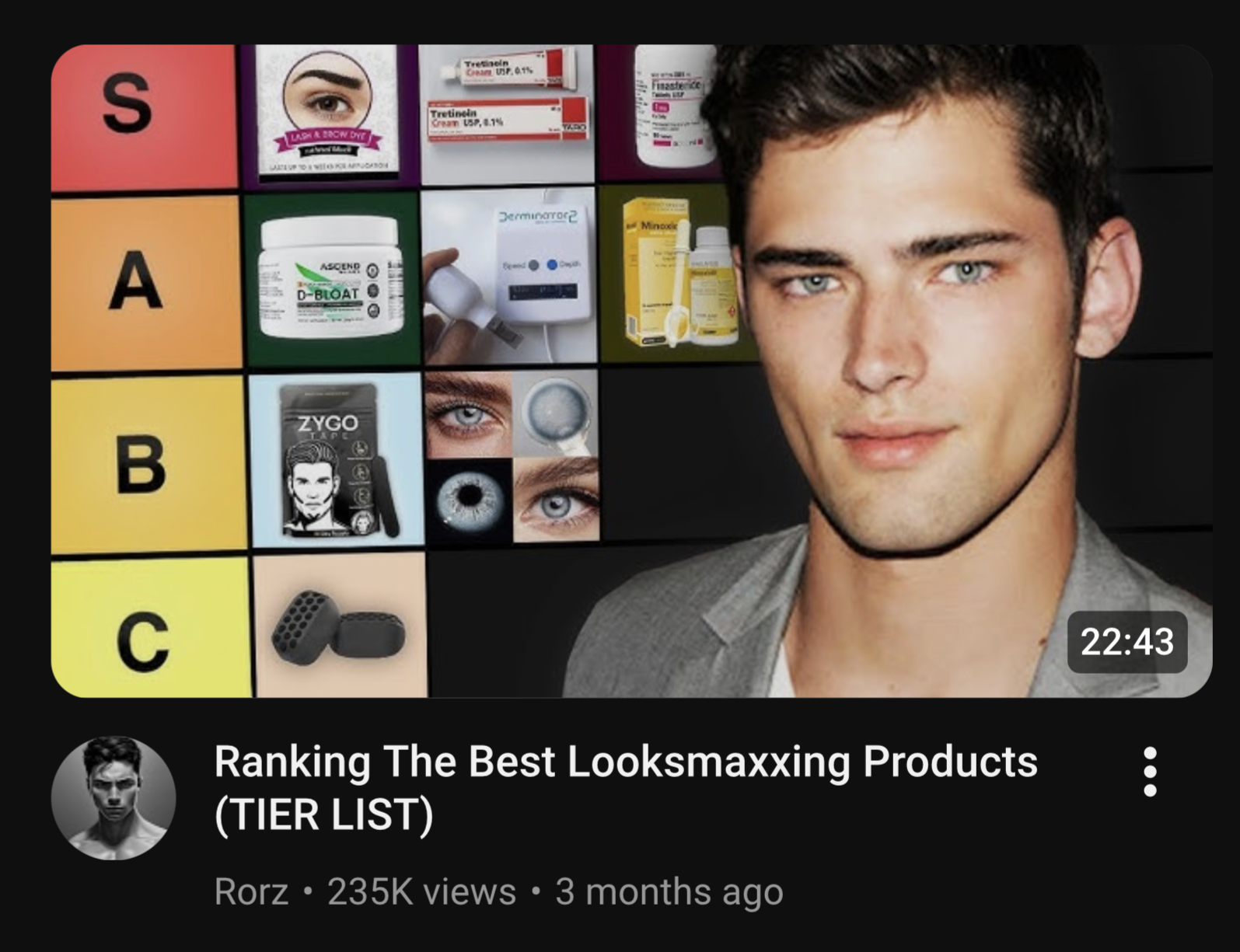Click the Derminator 2 device image
Image resolution: width=1240 pixels, height=952 pixels.
point(510,276)
